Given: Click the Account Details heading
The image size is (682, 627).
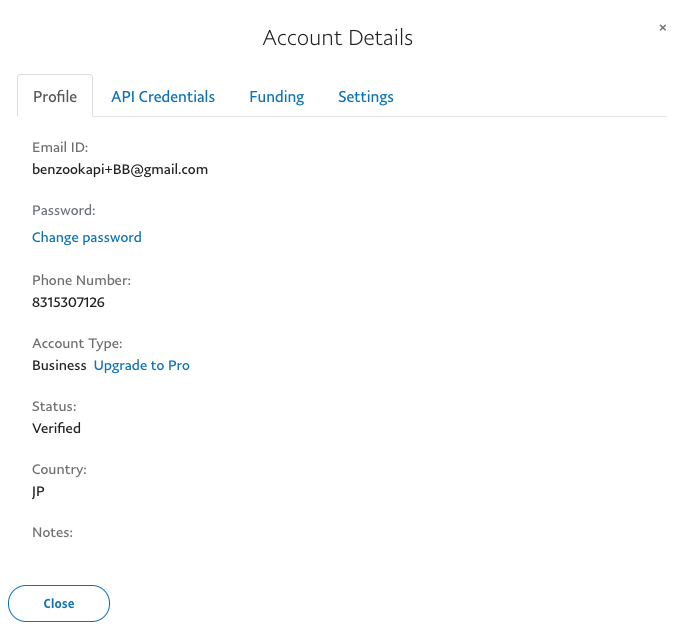Looking at the screenshot, I should pos(338,38).
